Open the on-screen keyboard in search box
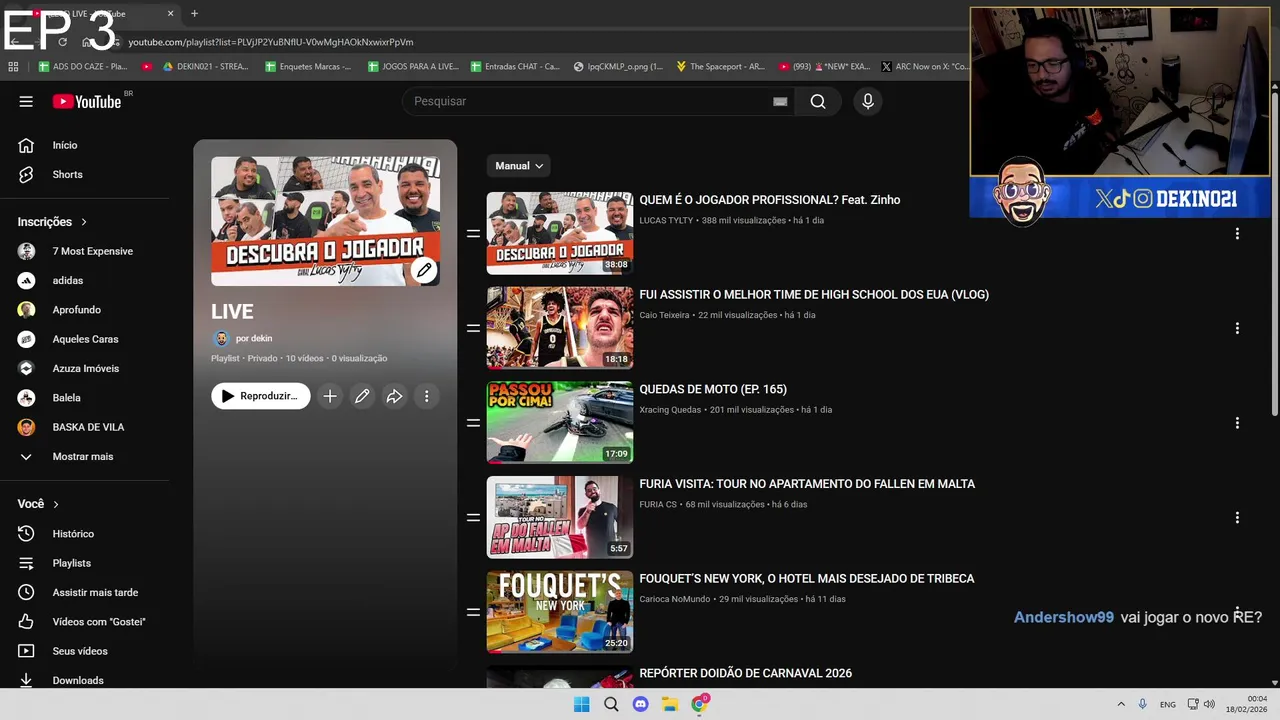 click(x=780, y=101)
